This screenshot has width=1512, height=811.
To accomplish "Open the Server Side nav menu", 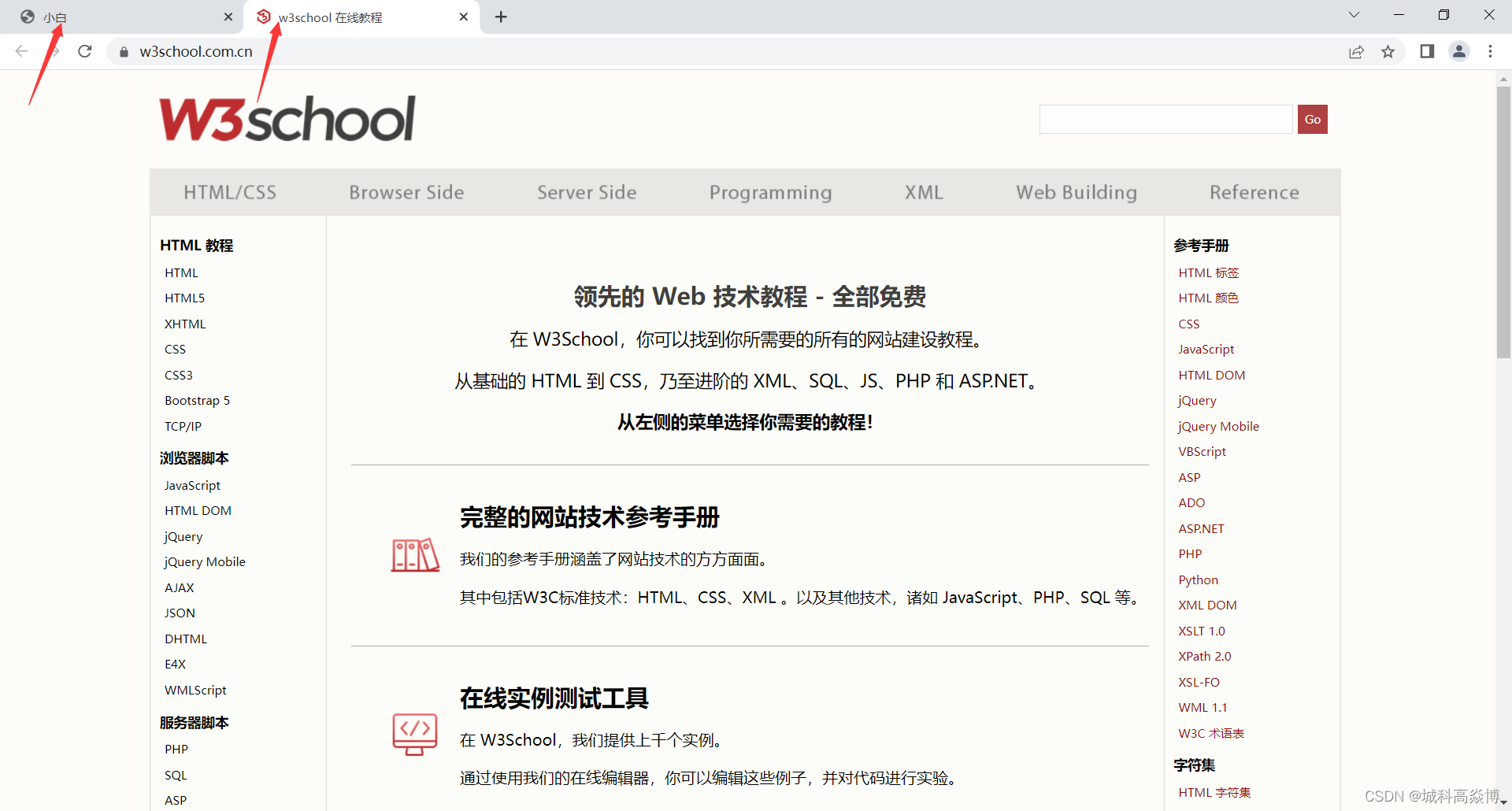I will tap(587, 192).
